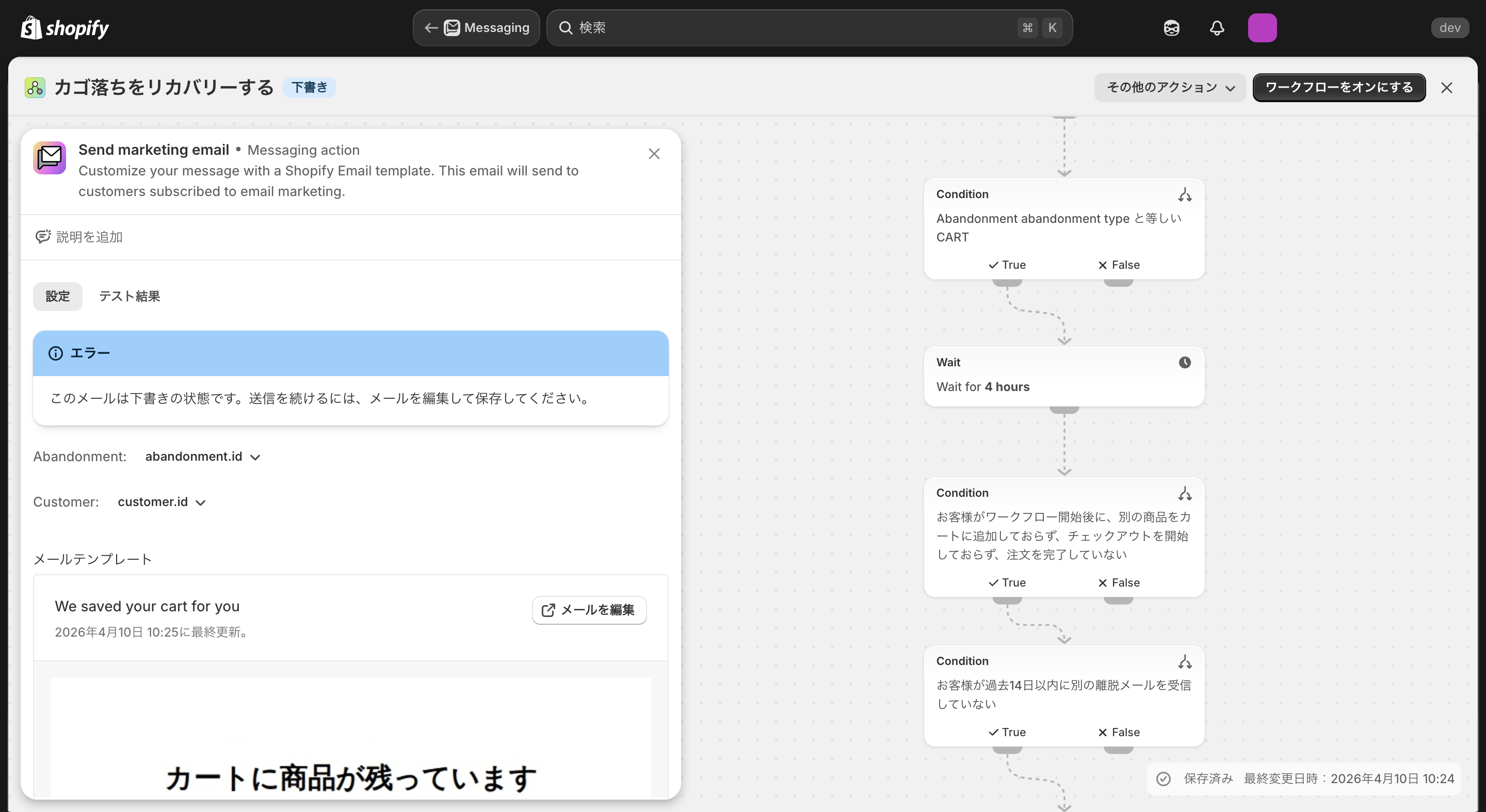
Task: Expand the customer.id selector
Action: [160, 502]
